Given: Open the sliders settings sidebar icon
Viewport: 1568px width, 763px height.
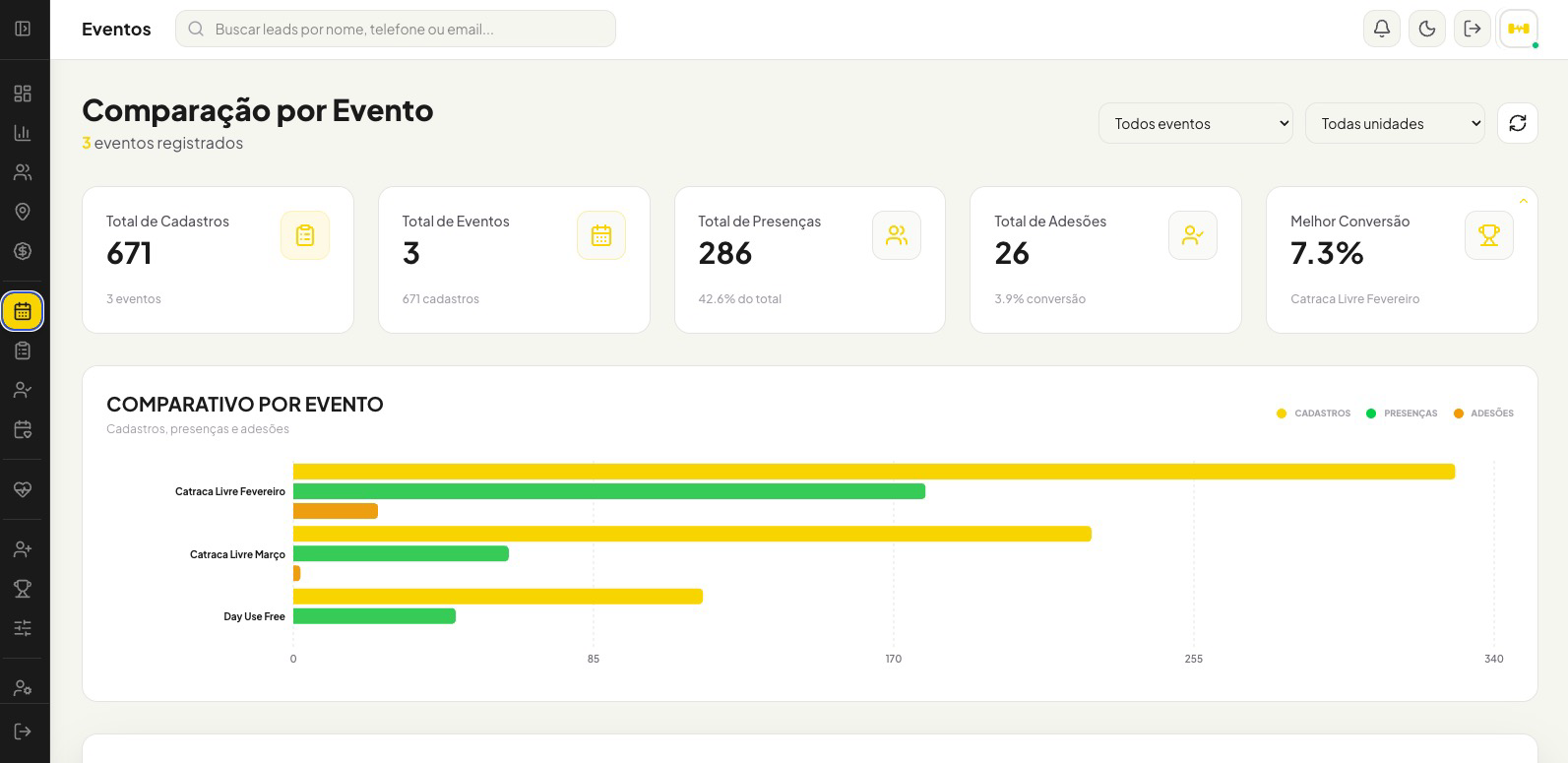Looking at the screenshot, I should pyautogui.click(x=23, y=628).
